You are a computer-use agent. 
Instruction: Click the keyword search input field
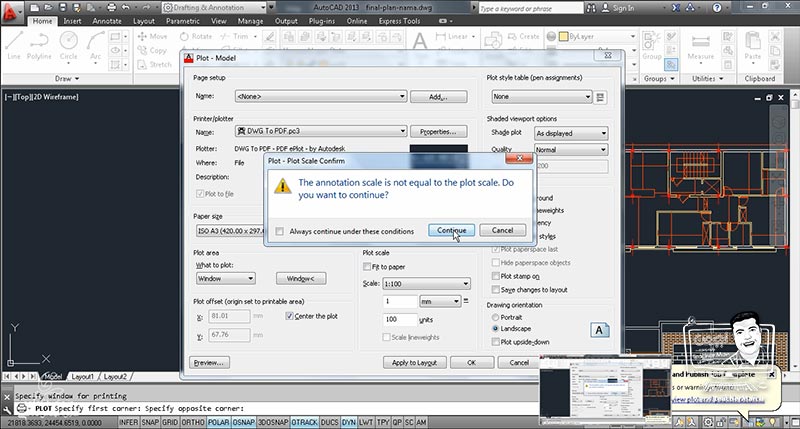click(530, 8)
